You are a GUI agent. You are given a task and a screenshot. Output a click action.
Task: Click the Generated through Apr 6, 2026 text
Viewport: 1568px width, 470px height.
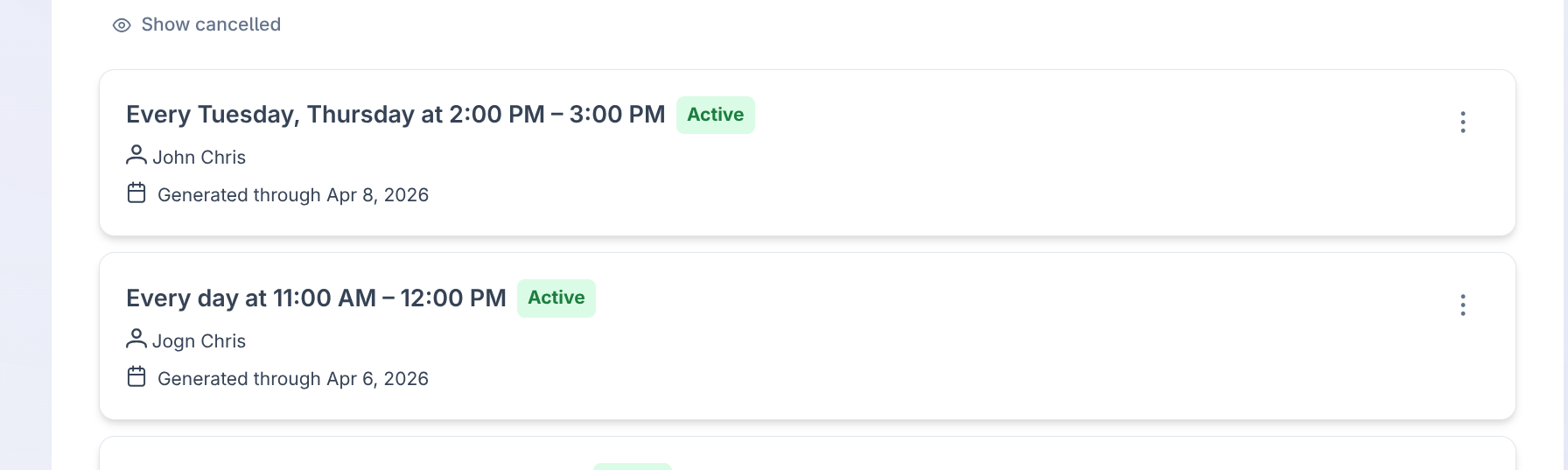pyautogui.click(x=293, y=379)
